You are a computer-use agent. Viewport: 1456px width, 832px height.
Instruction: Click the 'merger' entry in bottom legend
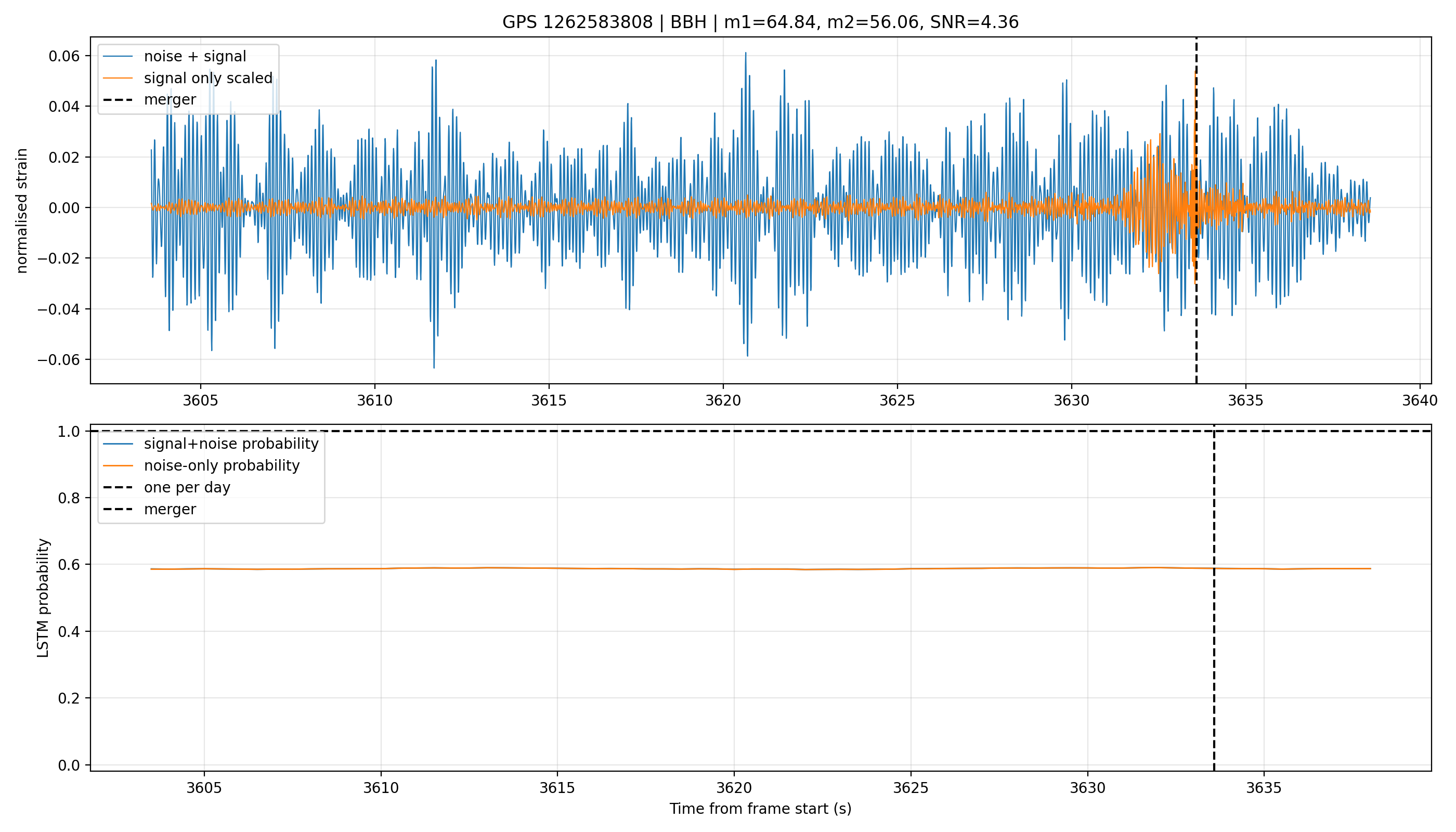coord(150,509)
